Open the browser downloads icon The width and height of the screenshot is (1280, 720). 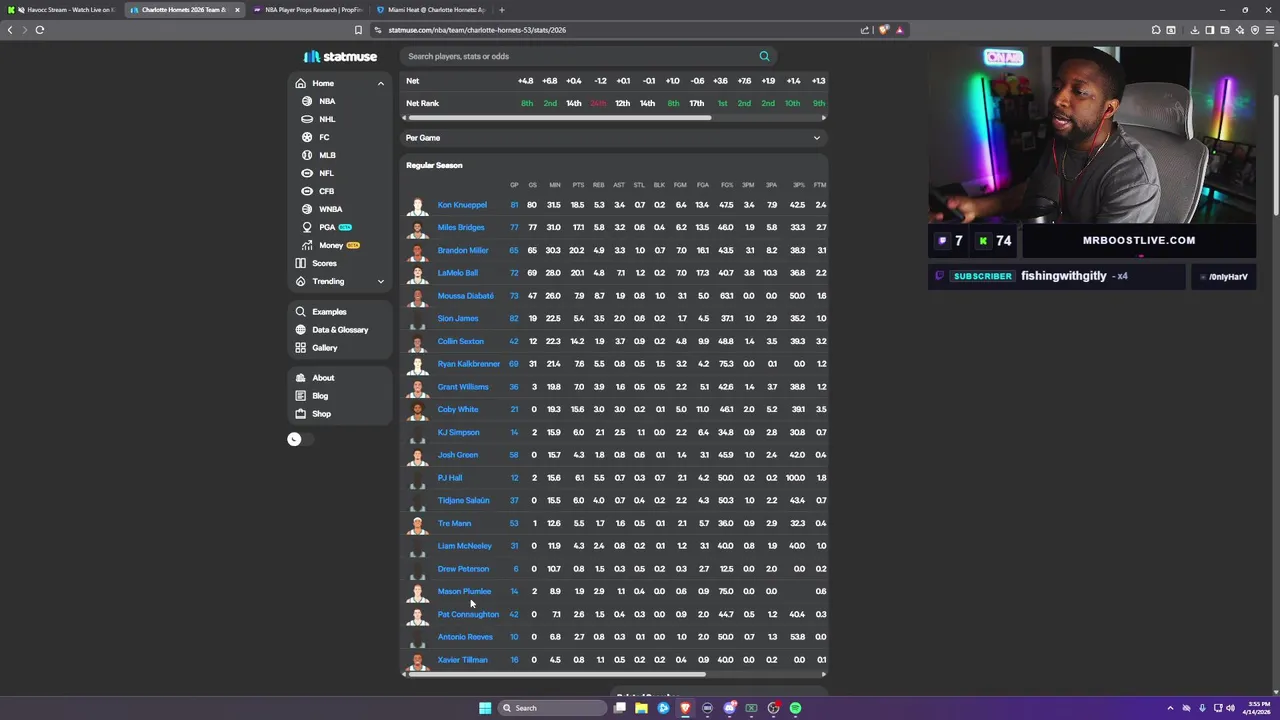[x=1194, y=30]
